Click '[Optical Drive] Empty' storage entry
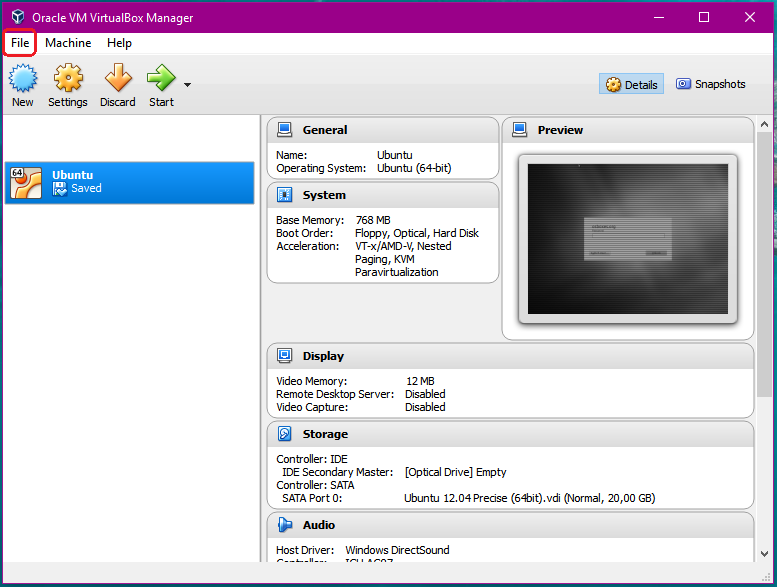 [455, 473]
